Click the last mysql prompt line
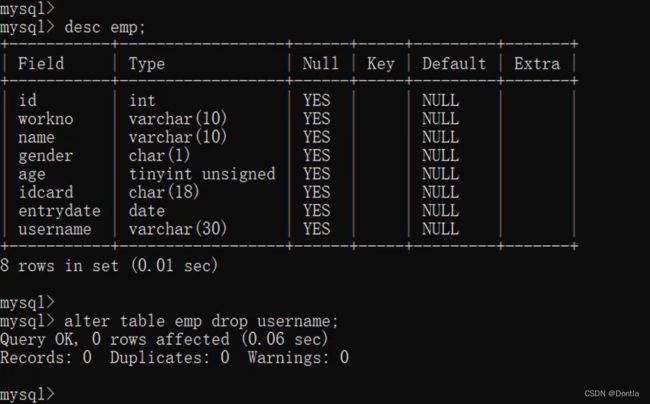 [x=27, y=394]
